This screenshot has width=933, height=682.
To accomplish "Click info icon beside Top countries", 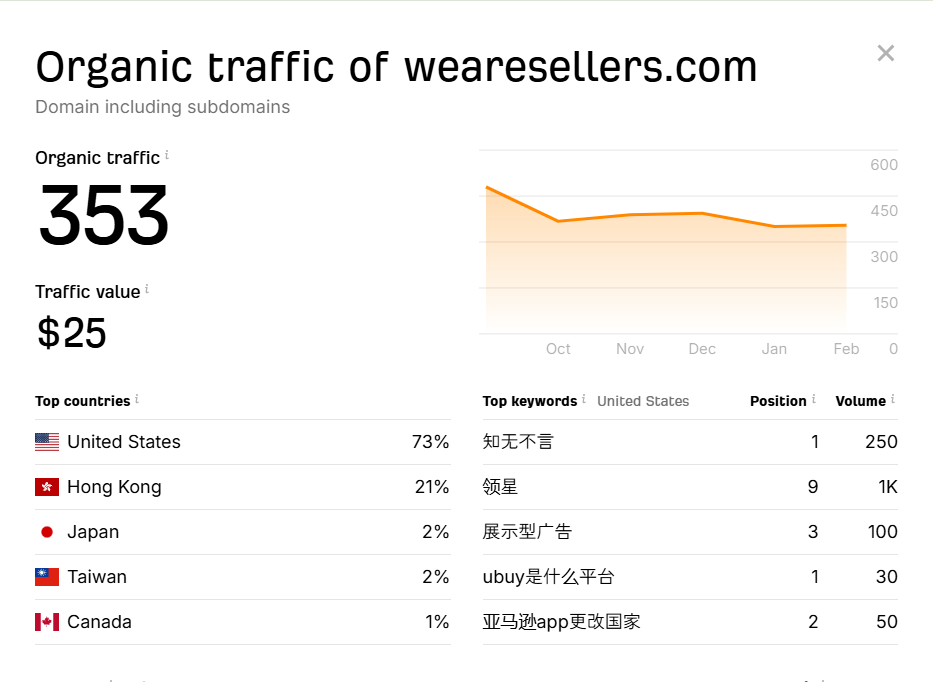I will coord(137,400).
